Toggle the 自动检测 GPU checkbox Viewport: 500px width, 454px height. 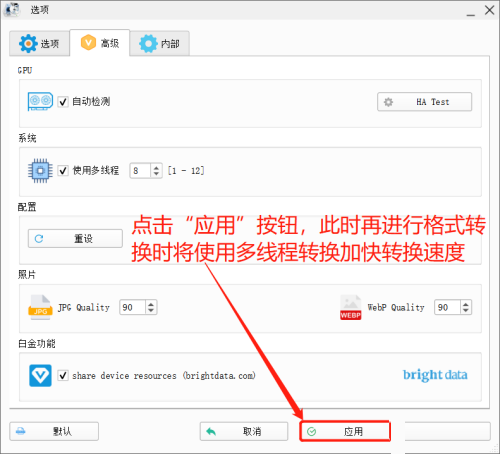tap(63, 101)
